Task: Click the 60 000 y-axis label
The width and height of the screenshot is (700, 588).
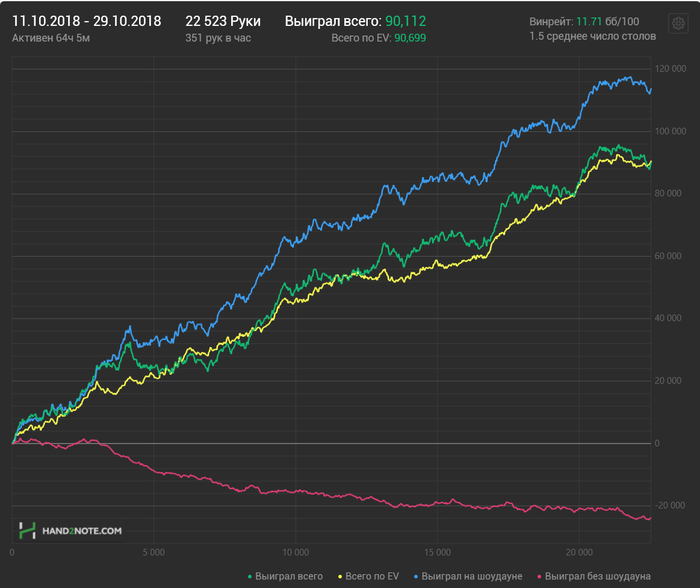Action: click(x=668, y=256)
